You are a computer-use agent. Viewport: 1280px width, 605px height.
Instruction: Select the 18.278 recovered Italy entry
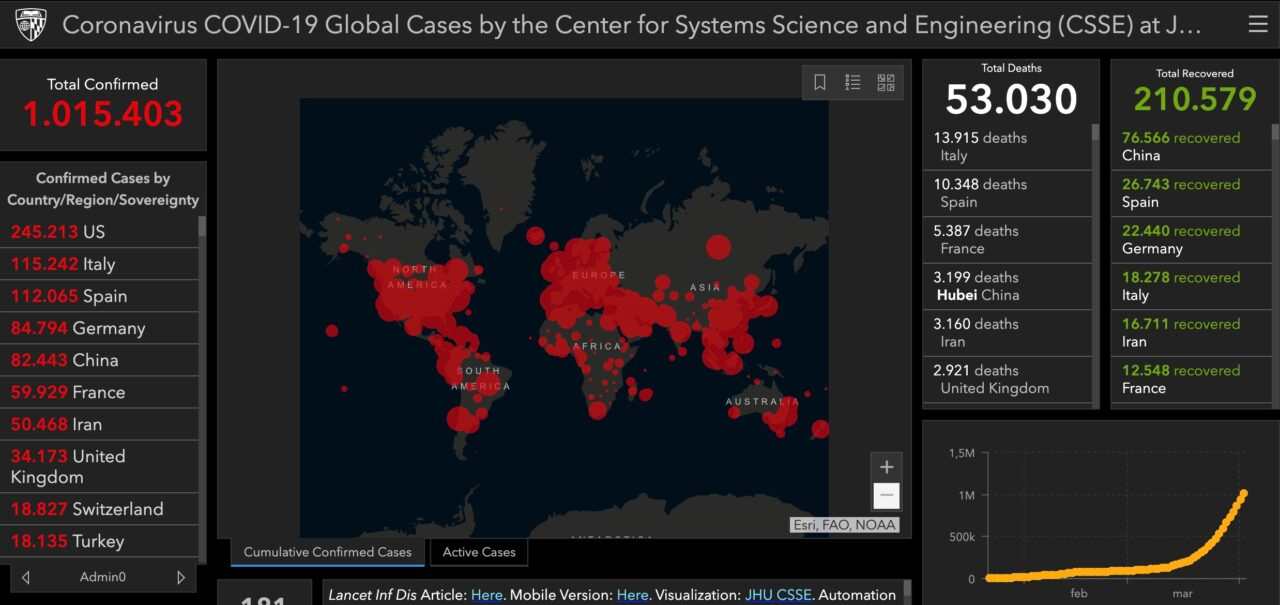(x=1191, y=286)
